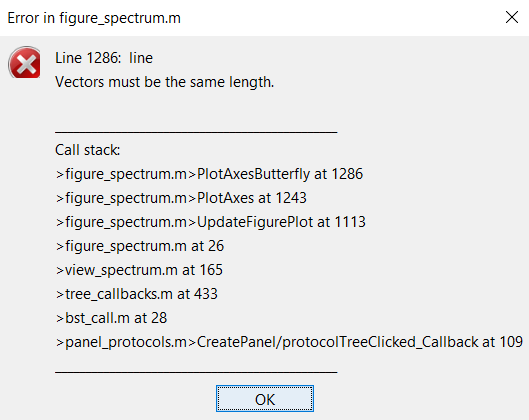Click '1286' in the PlotAxesButterfly entry
Image resolution: width=529 pixels, height=420 pixels.
coord(347,174)
